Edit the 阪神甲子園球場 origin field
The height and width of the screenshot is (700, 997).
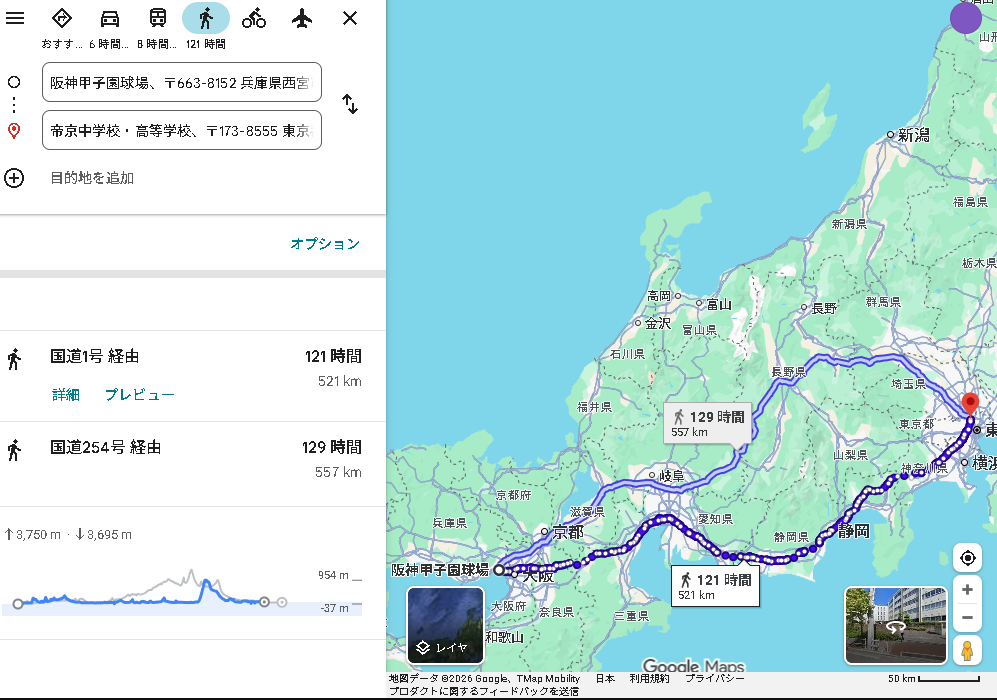tap(182, 82)
